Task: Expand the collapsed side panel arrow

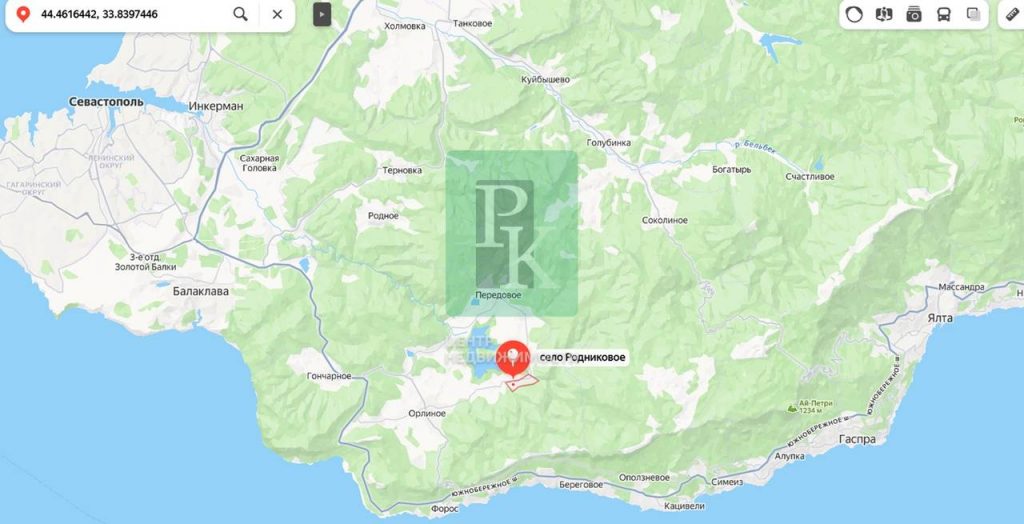Action: [322, 14]
